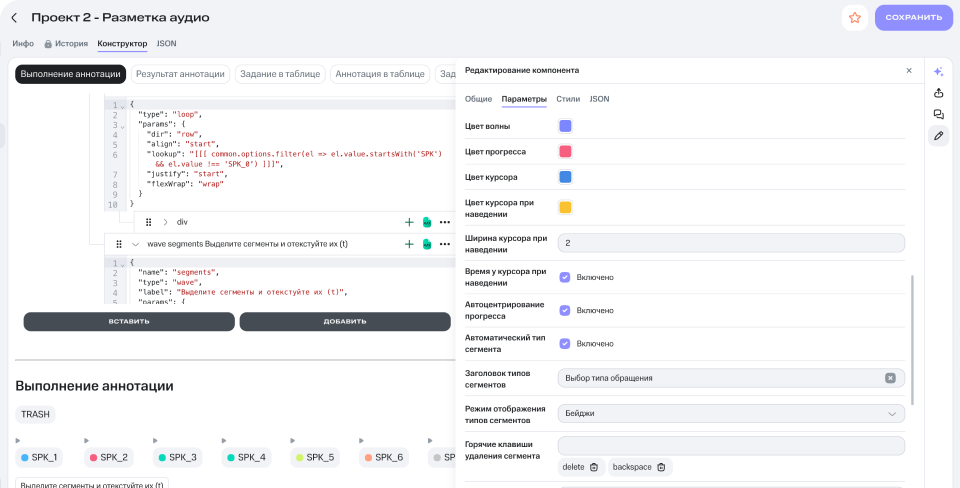The width and height of the screenshot is (960, 488).
Task: Pick the hover cursor color swatch
Action: 565,208
